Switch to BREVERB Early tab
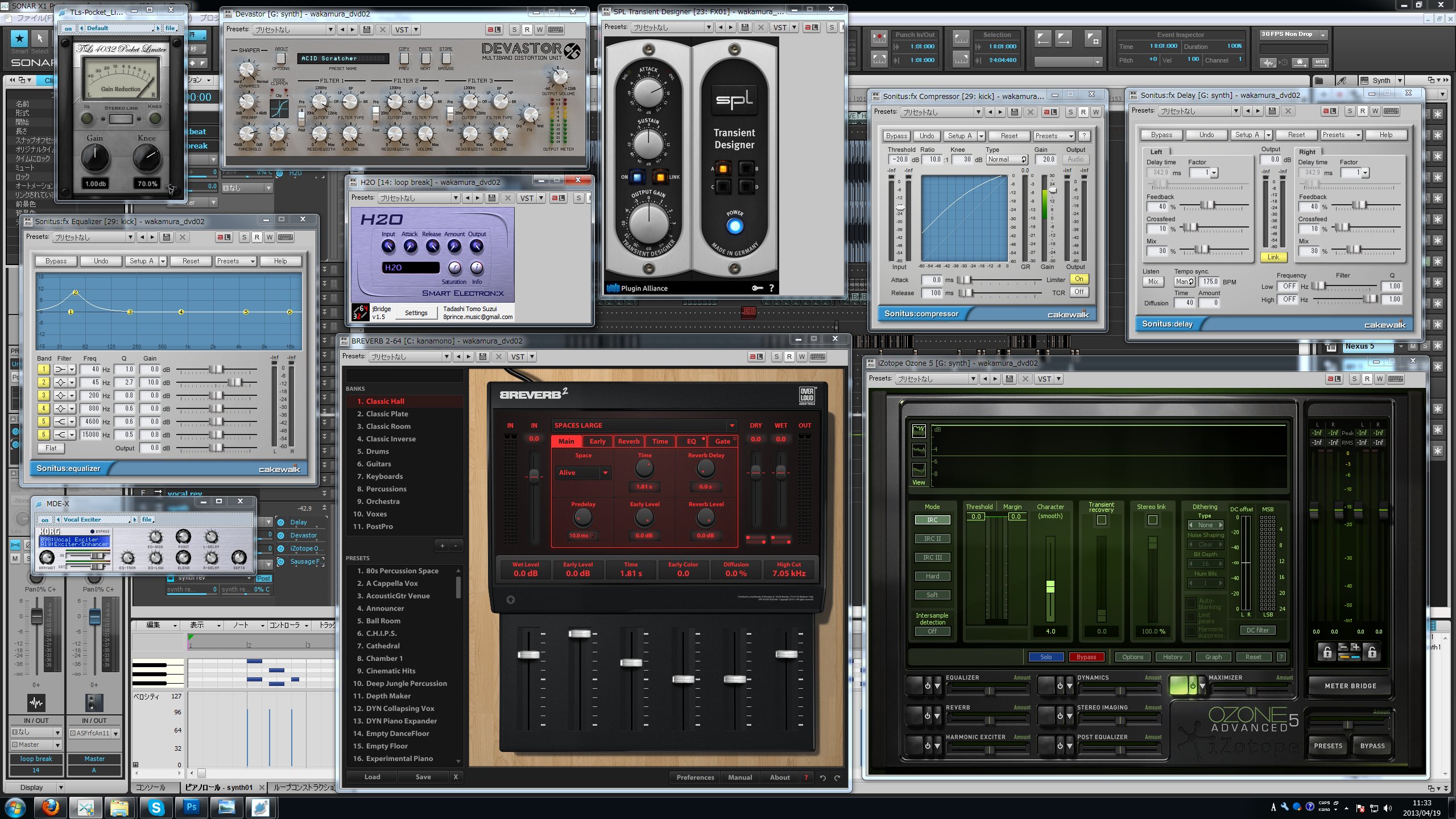This screenshot has height=819, width=1456. 597,441
